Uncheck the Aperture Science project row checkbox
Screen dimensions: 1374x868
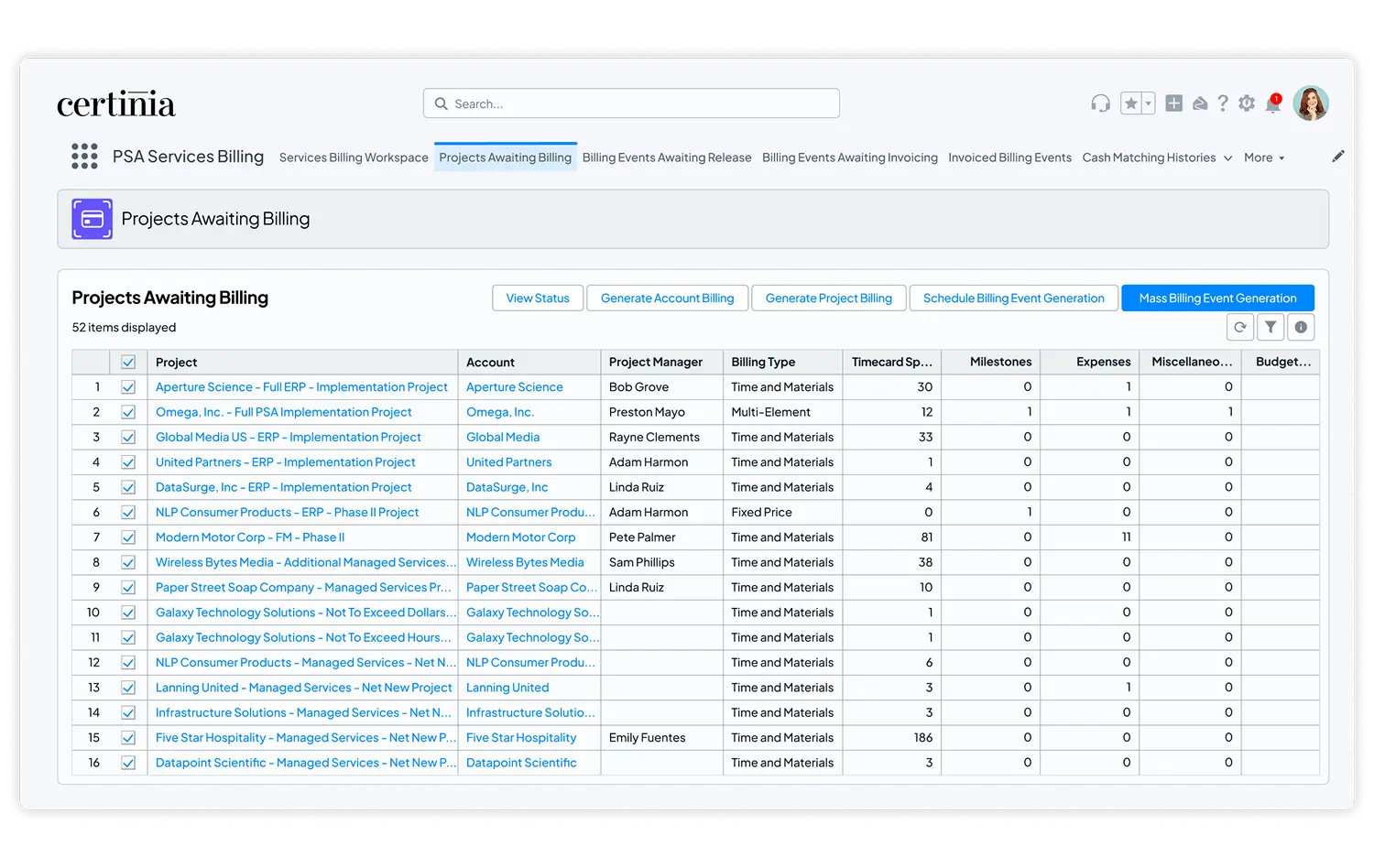[x=128, y=386]
